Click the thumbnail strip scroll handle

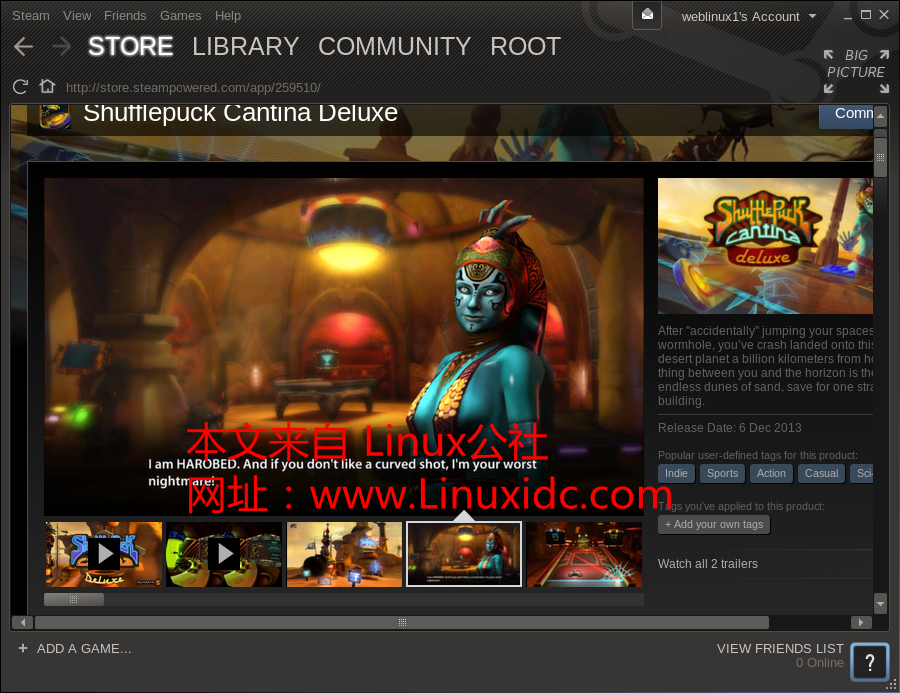(74, 599)
